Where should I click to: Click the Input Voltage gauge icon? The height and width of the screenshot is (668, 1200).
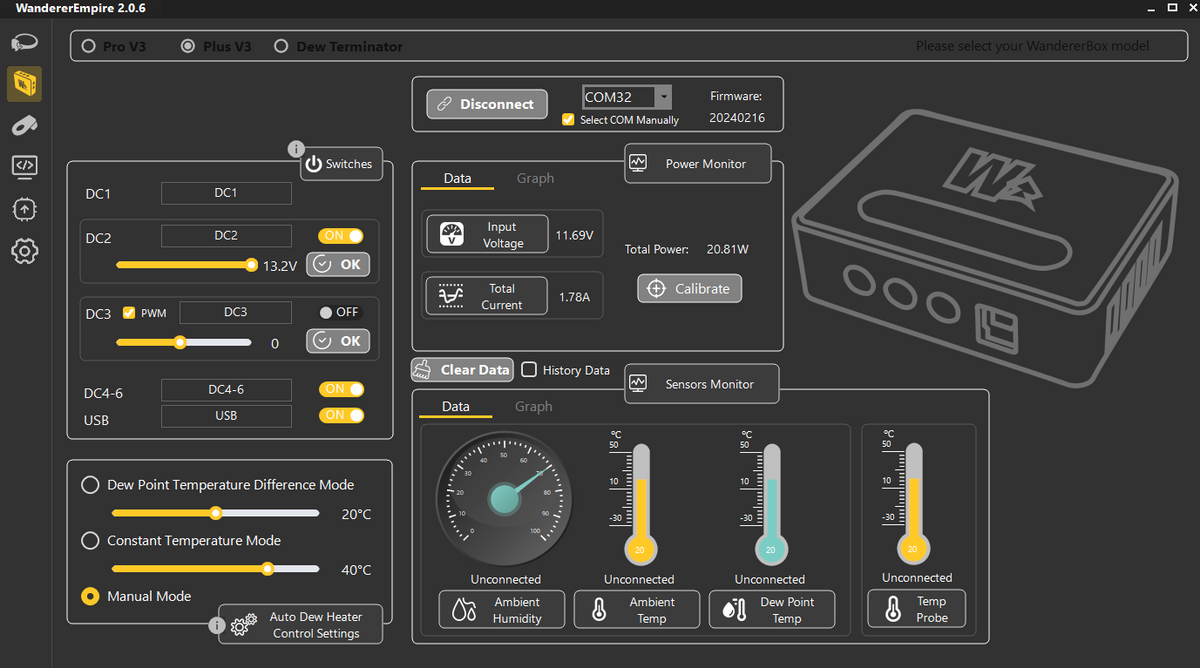(x=452, y=236)
